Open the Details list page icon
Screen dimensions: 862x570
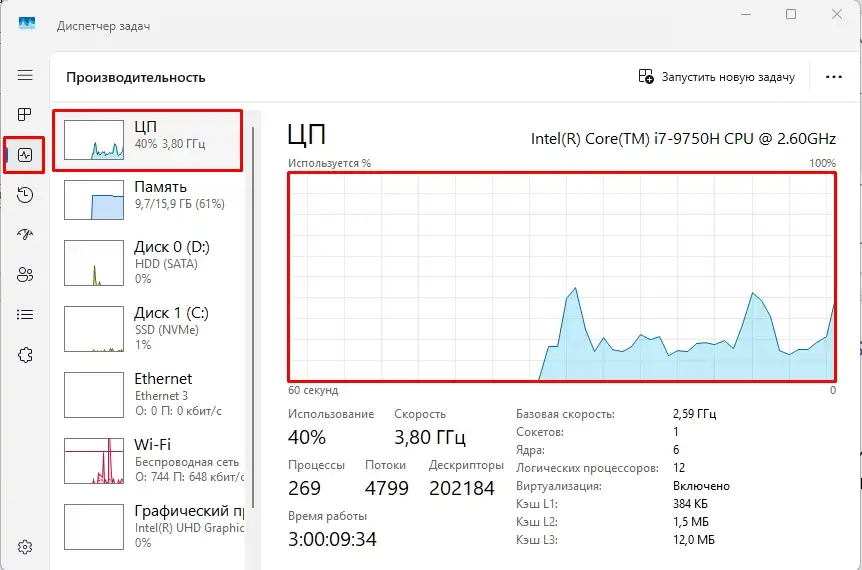point(25,314)
